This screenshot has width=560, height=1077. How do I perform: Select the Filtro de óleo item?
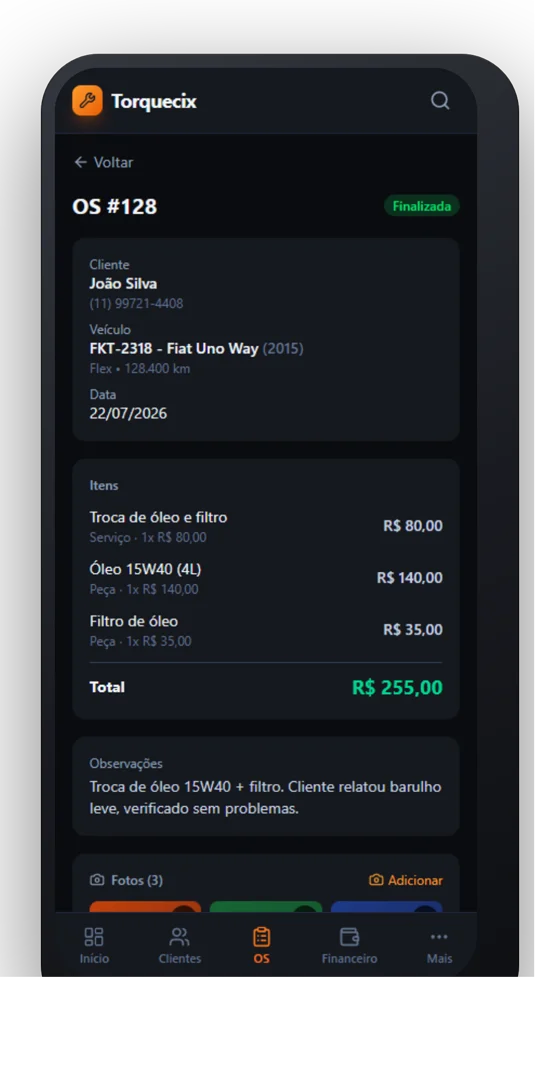click(266, 631)
